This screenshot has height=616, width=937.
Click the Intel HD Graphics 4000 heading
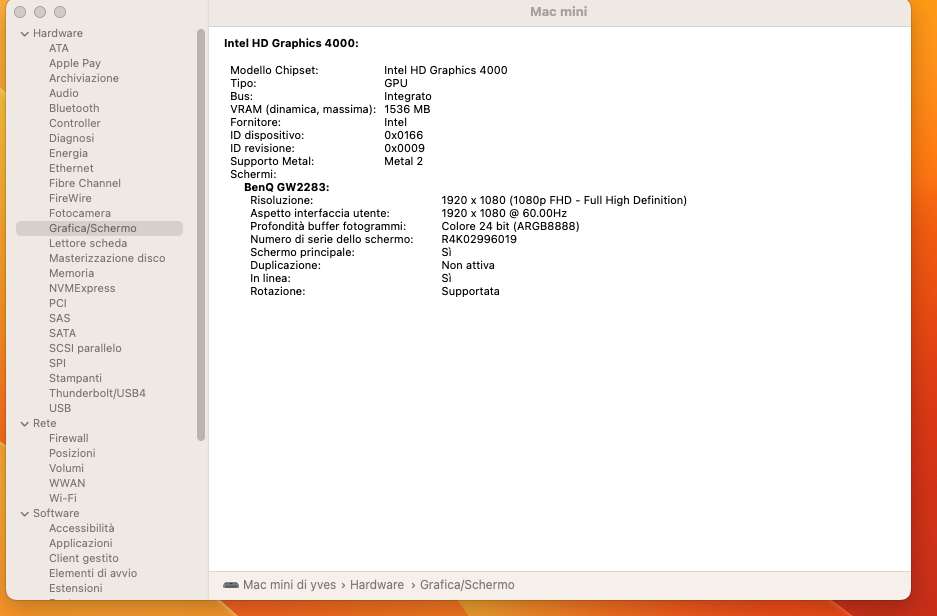tap(291, 44)
